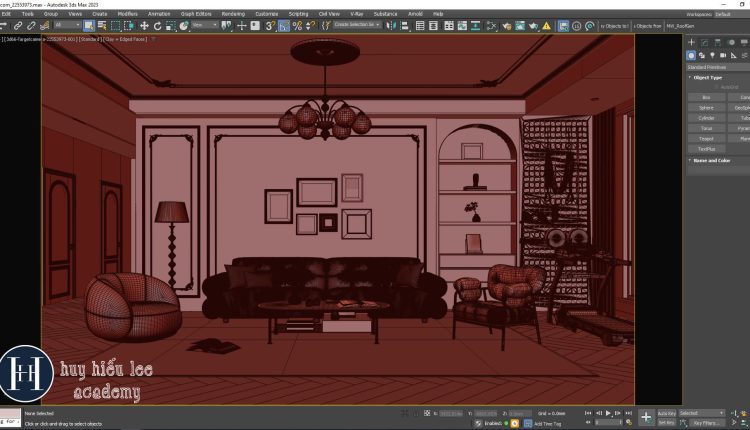This screenshot has width=750, height=430.
Task: Toggle Keyboard Shortcut Override icon
Action: coord(255,25)
